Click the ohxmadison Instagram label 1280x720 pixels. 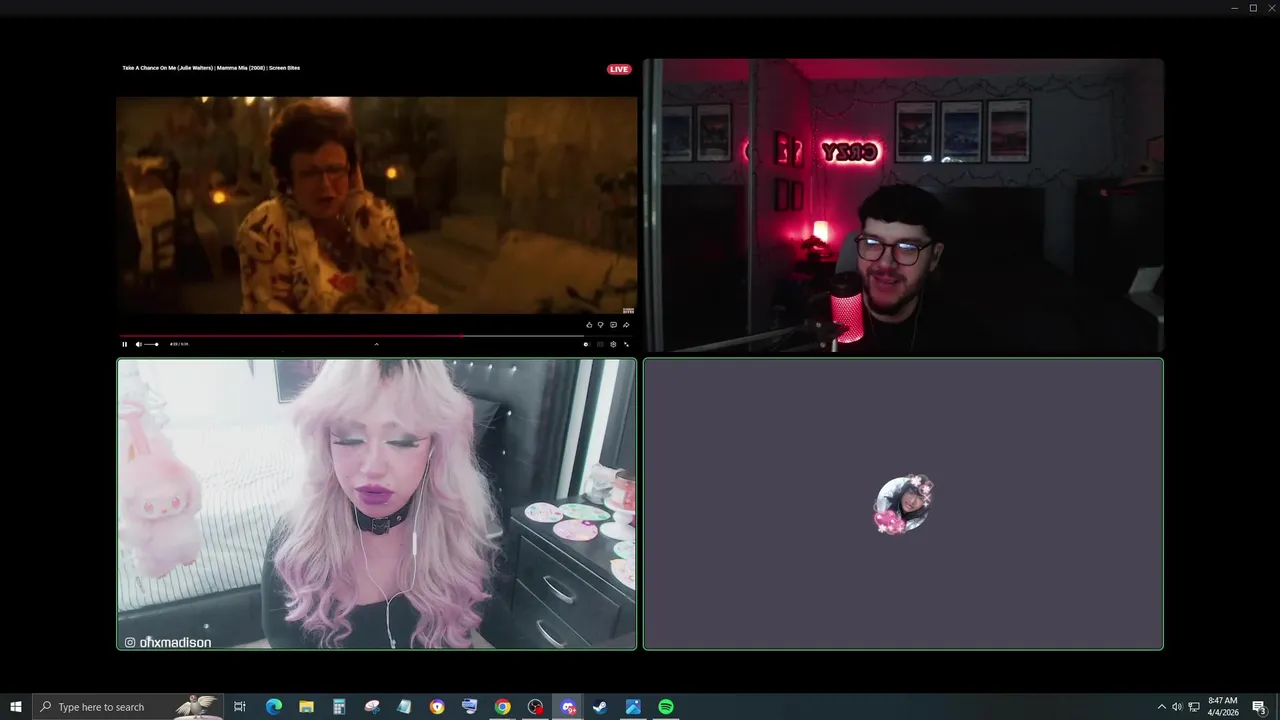click(x=168, y=642)
